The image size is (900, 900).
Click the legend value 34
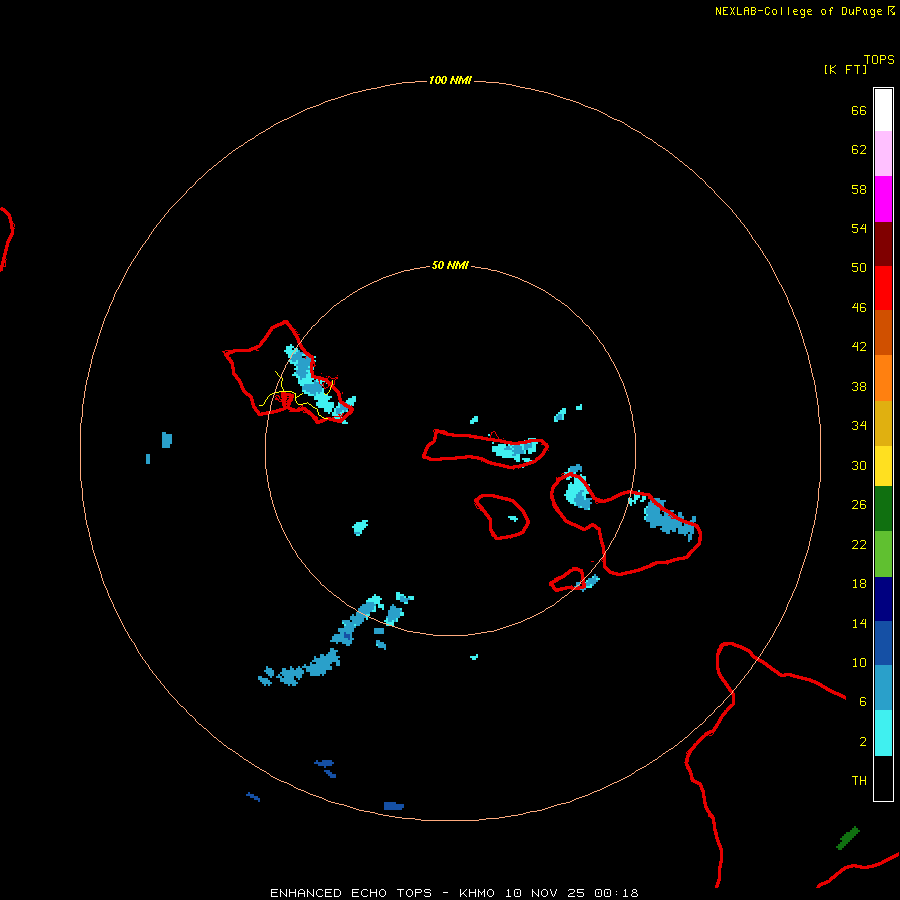(859, 426)
